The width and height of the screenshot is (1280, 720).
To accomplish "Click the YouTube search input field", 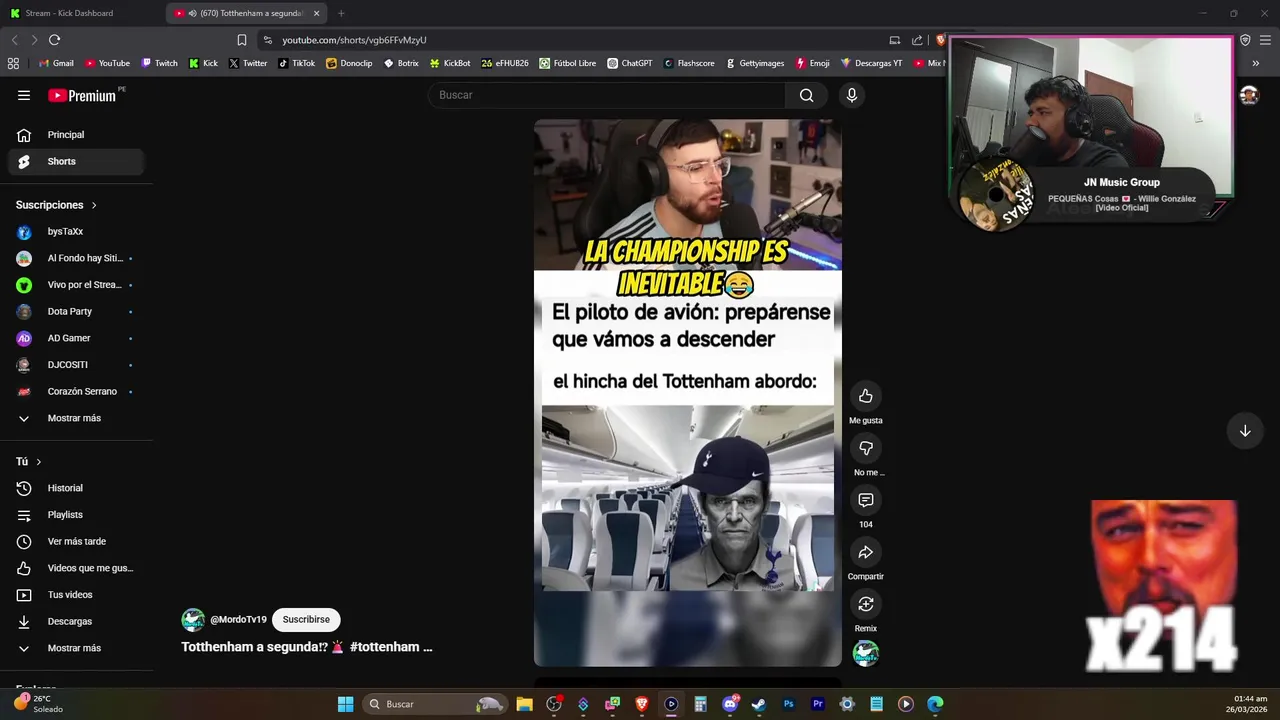I will pos(607,95).
